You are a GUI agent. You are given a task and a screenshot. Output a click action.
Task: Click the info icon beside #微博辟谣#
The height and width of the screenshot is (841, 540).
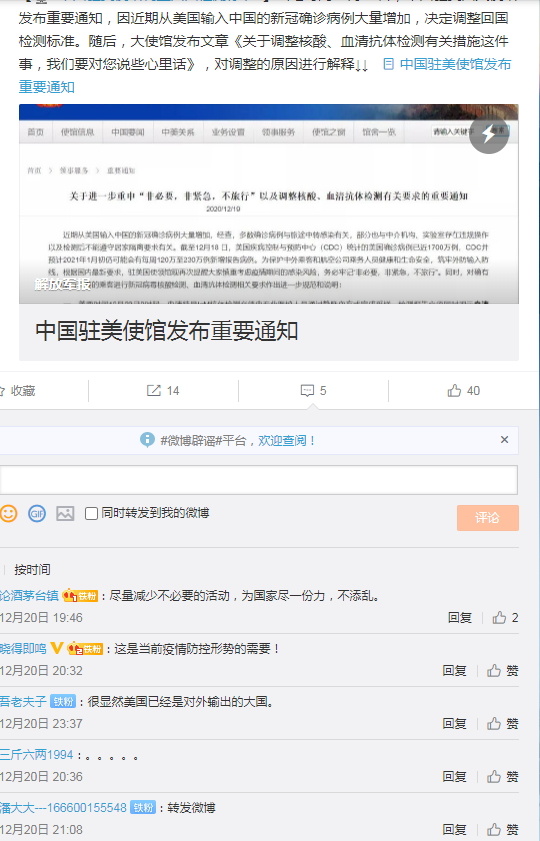(x=147, y=440)
